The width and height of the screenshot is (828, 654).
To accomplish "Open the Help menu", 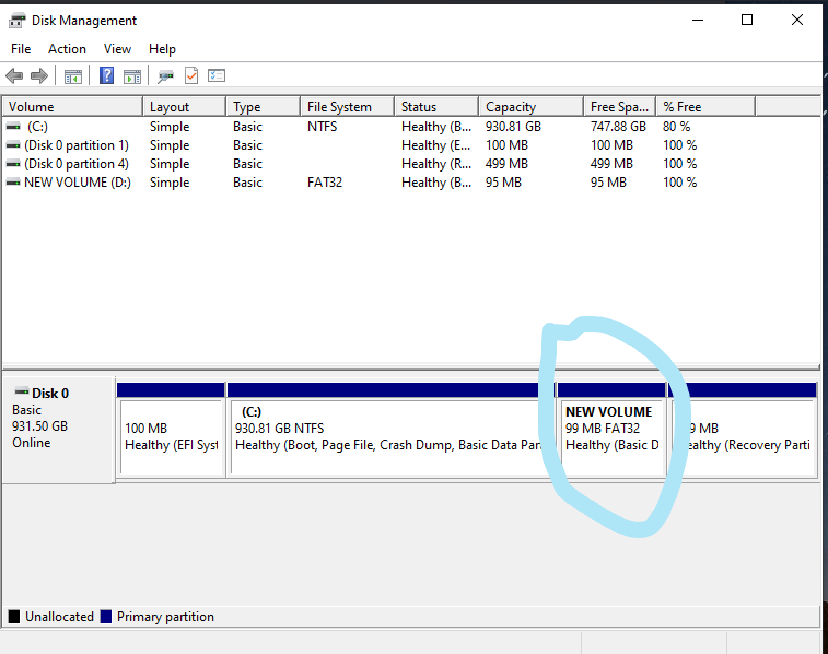I will tap(162, 49).
